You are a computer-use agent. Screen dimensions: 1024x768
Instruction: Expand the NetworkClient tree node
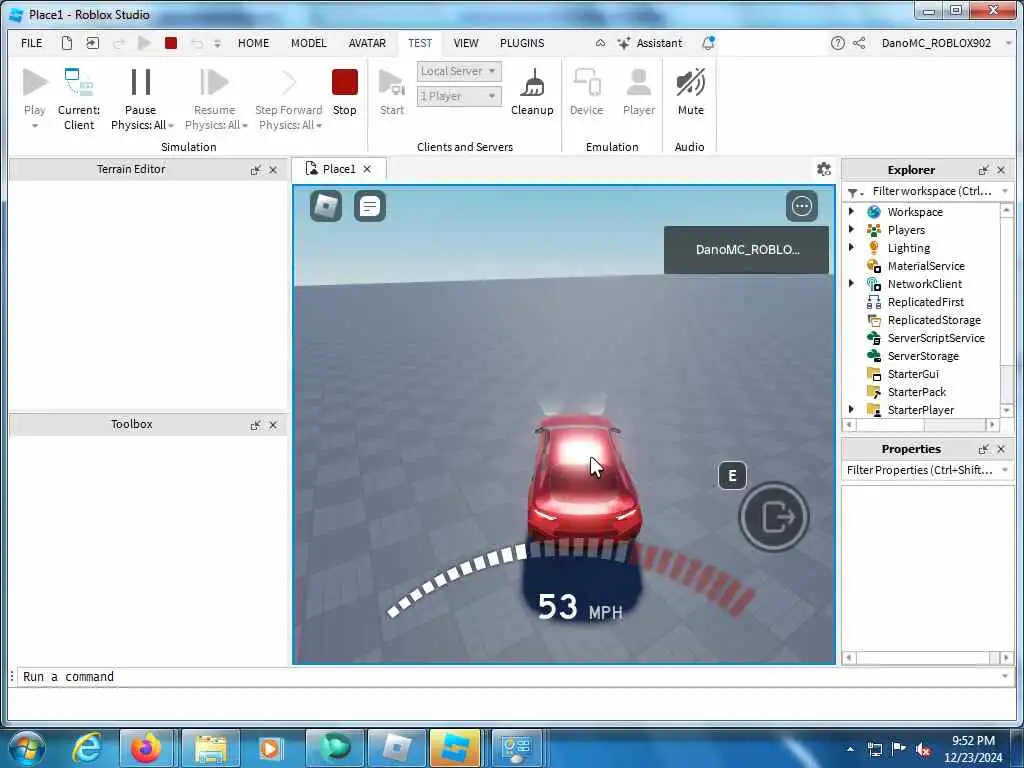[x=851, y=283]
